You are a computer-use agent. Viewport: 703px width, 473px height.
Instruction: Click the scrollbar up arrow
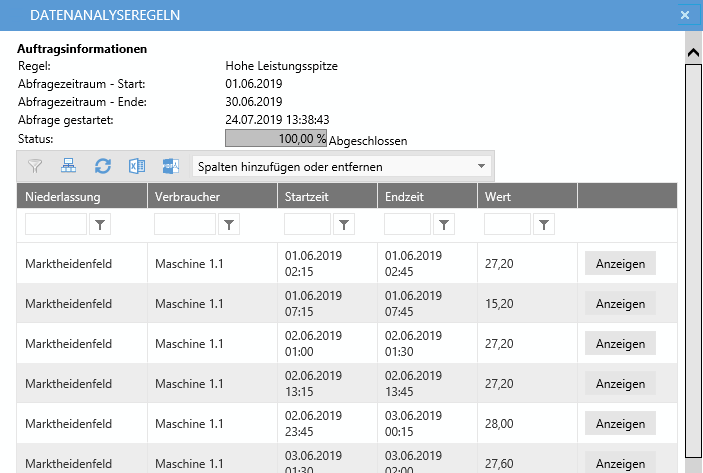point(691,52)
